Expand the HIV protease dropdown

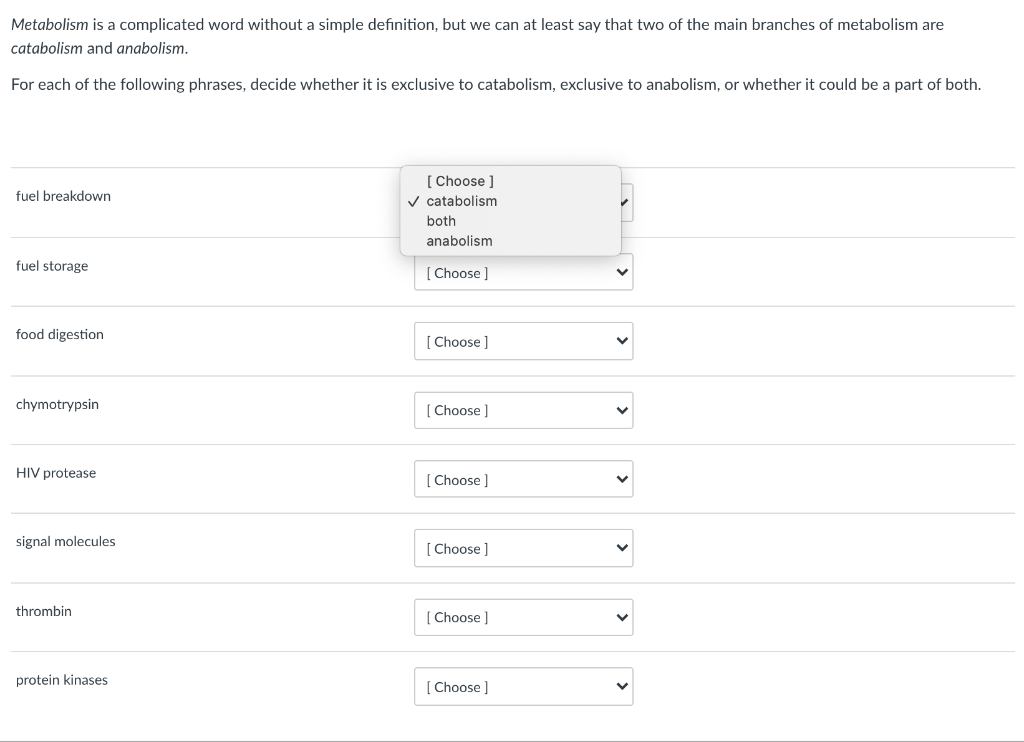click(x=523, y=480)
